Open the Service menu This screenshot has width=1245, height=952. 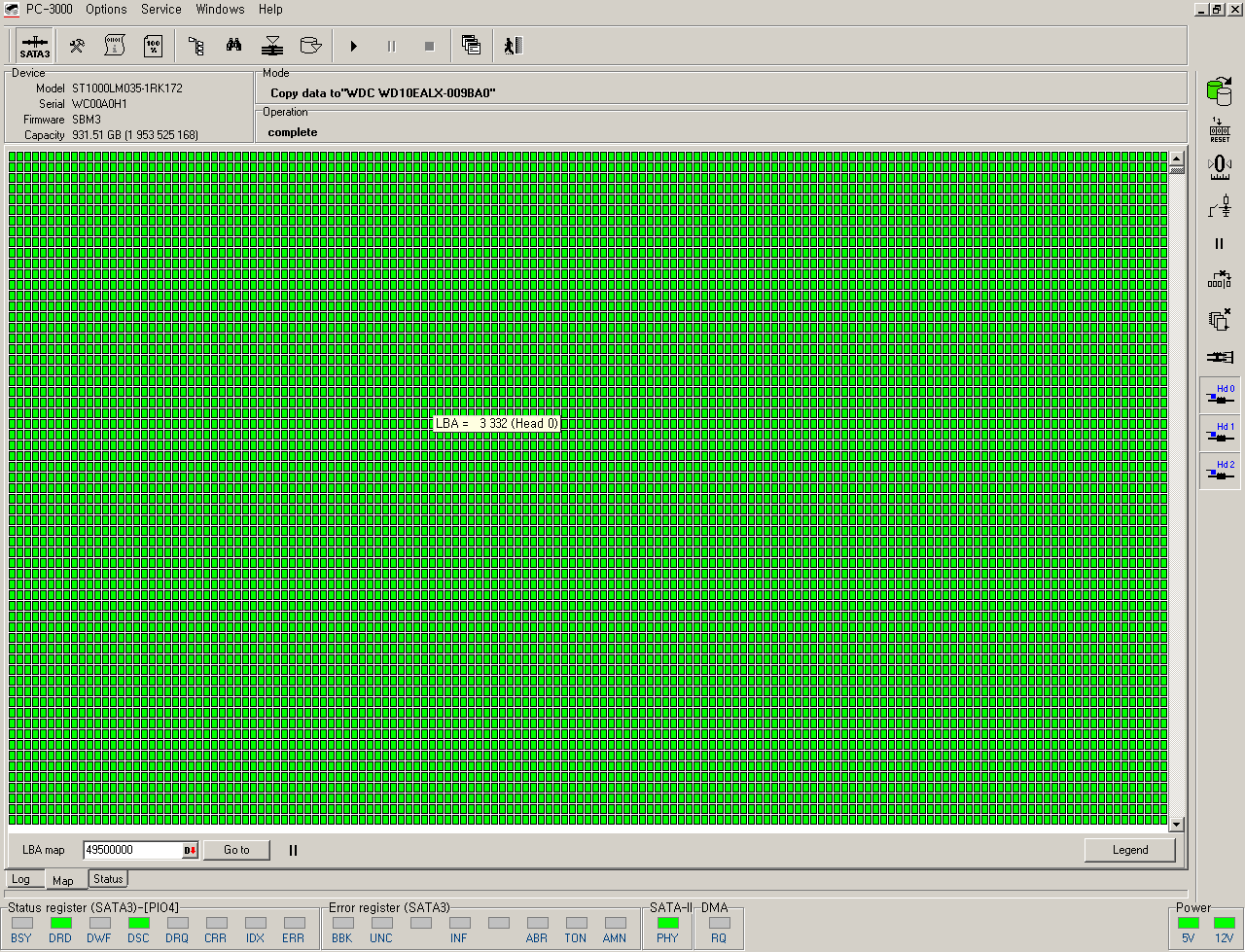click(160, 9)
